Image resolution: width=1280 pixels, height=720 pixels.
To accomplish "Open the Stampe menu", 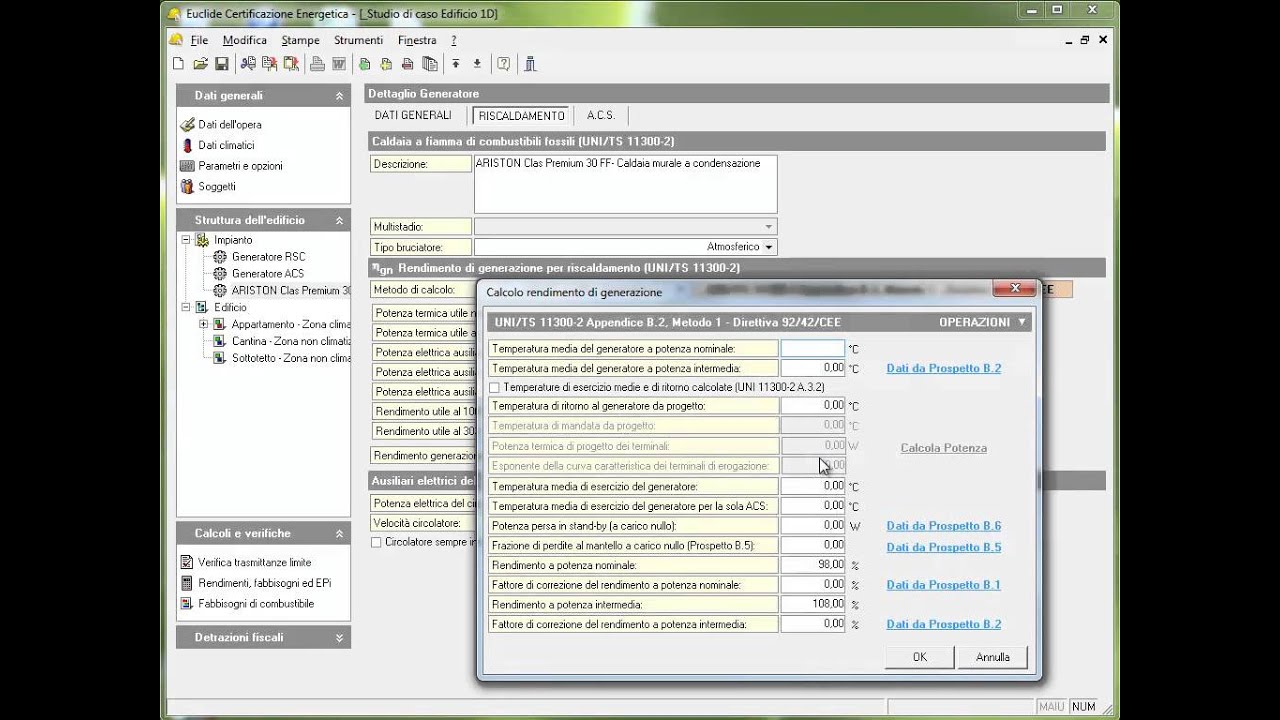I will click(x=300, y=40).
